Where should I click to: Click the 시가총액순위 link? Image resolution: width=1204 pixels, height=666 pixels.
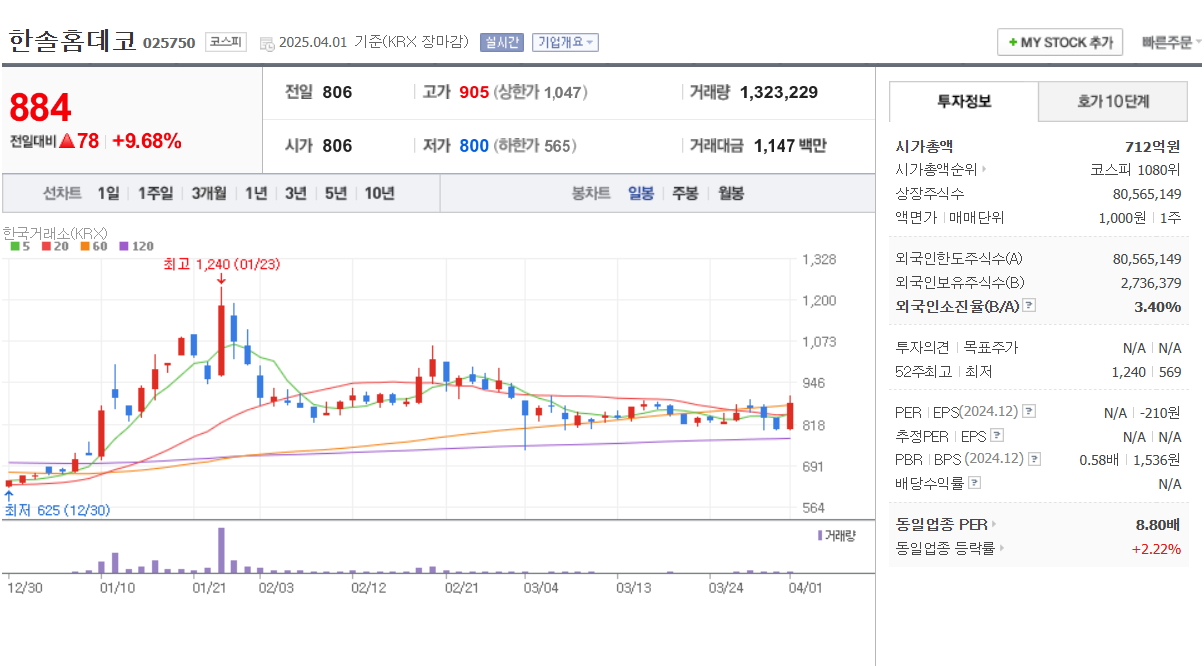click(936, 169)
